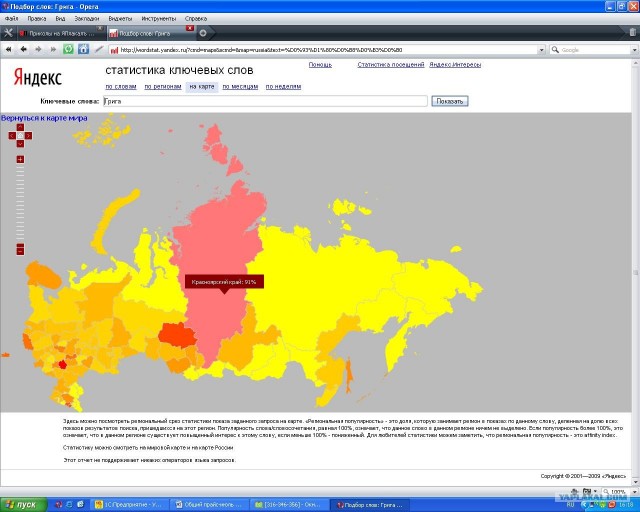The image size is (640, 512).
Task: Reset map with center home button
Action: [20, 136]
